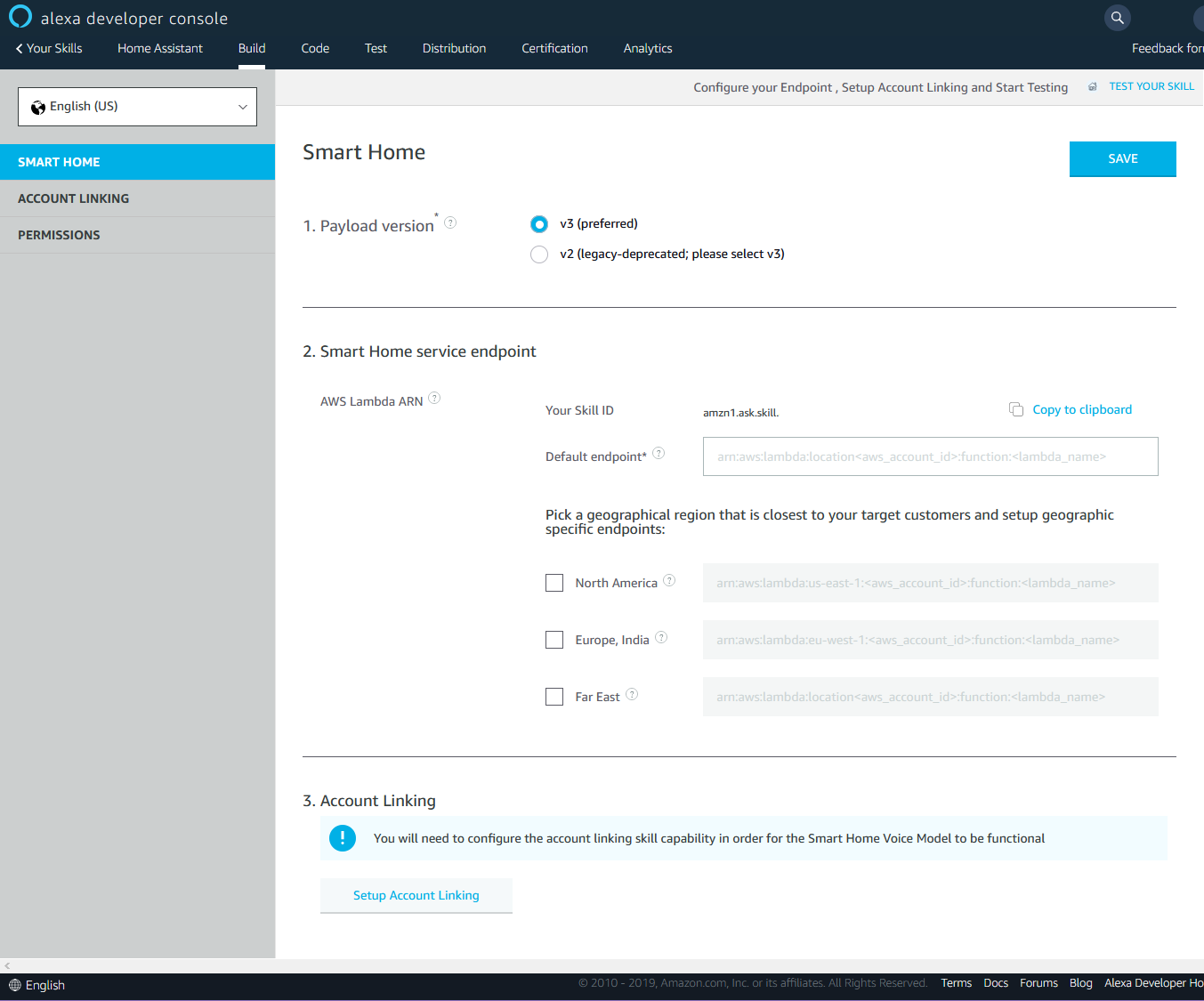The height and width of the screenshot is (1001, 1204).
Task: Open help icon next to Payload version
Action: pos(450,222)
